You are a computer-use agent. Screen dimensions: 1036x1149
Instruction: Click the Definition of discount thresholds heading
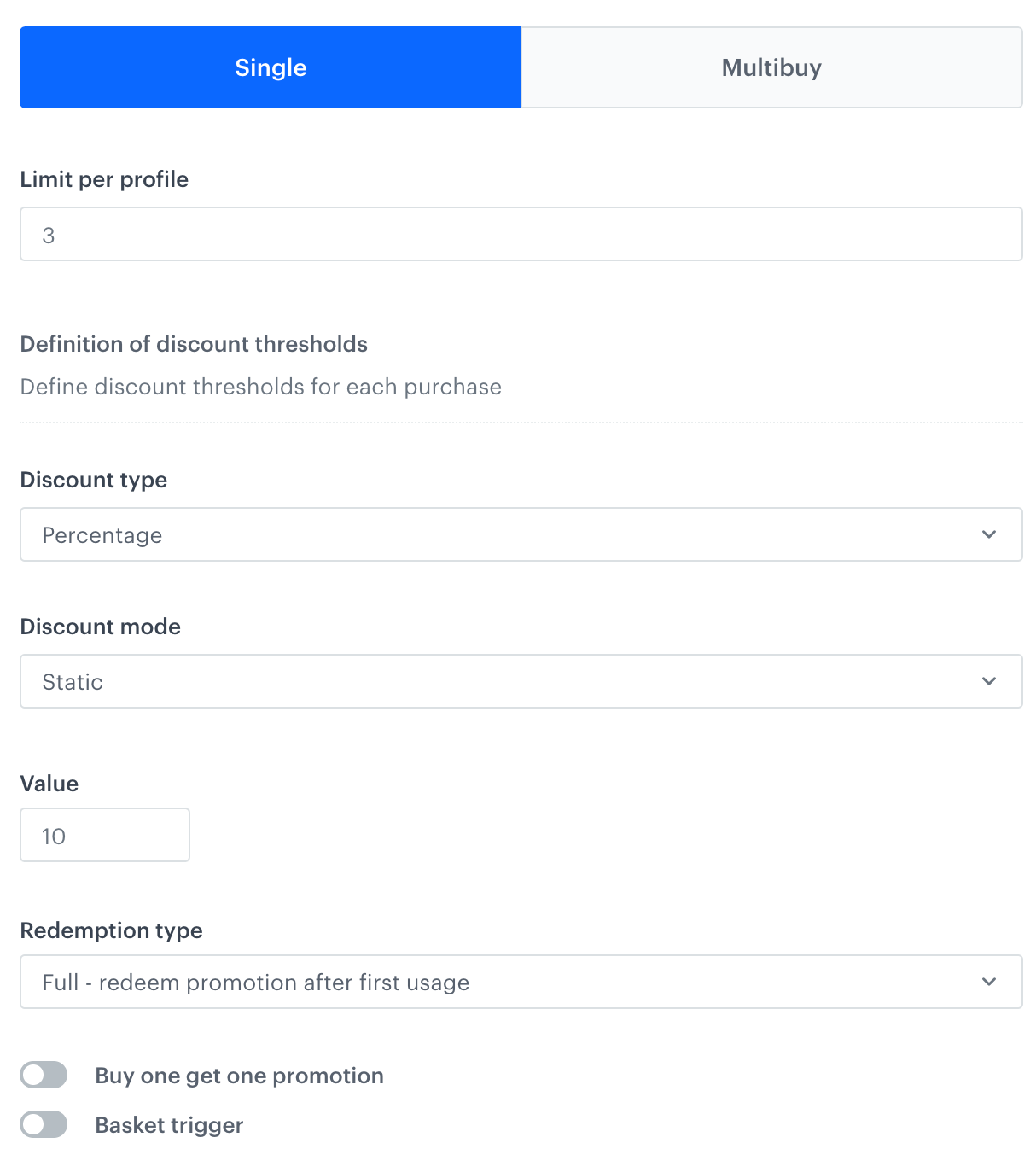194,344
